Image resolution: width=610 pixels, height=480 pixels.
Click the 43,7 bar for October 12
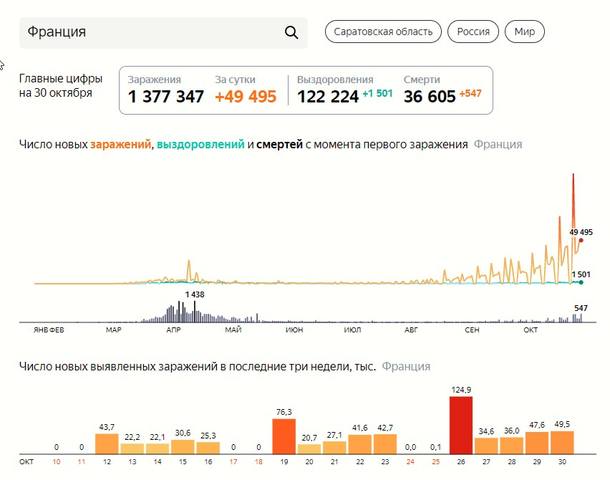(x=107, y=444)
